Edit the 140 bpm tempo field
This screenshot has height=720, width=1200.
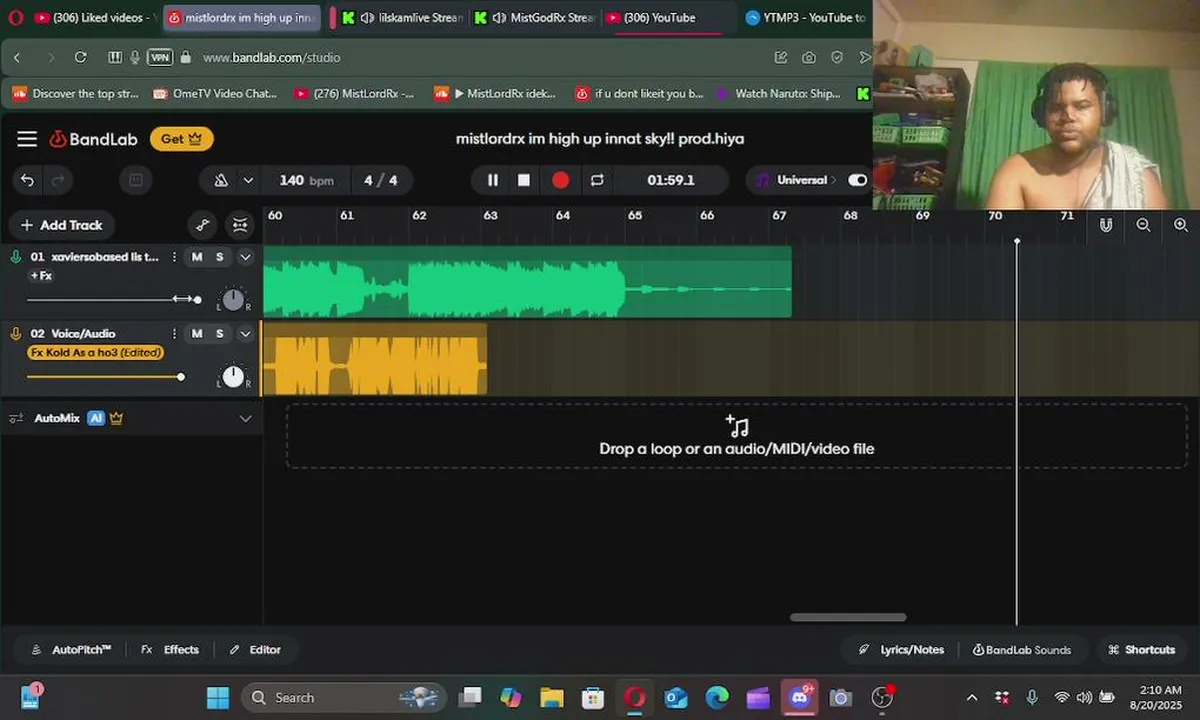[306, 180]
